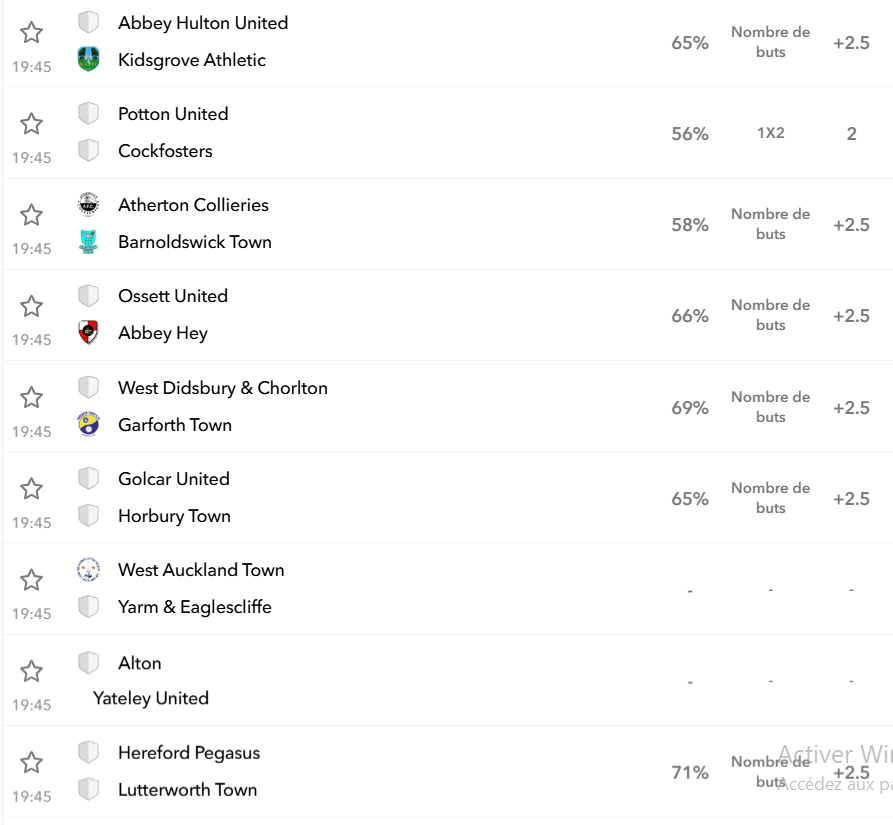Select the 71% Hereford Pegasus prediction
This screenshot has height=825, width=893.
690,773
